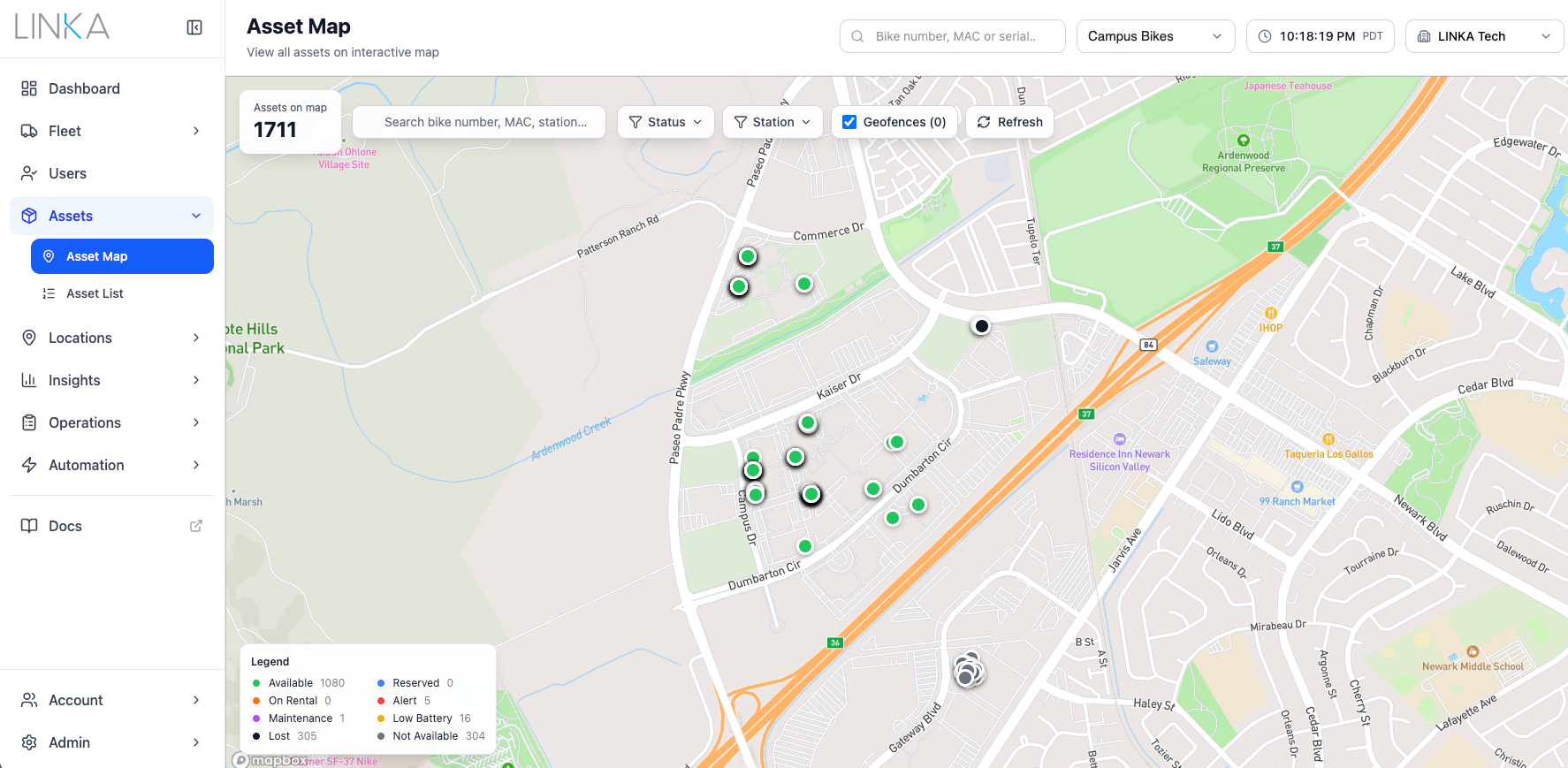The width and height of the screenshot is (1568, 768).
Task: Click the asset marker cluster near Gateway Blvd
Action: pos(969,671)
